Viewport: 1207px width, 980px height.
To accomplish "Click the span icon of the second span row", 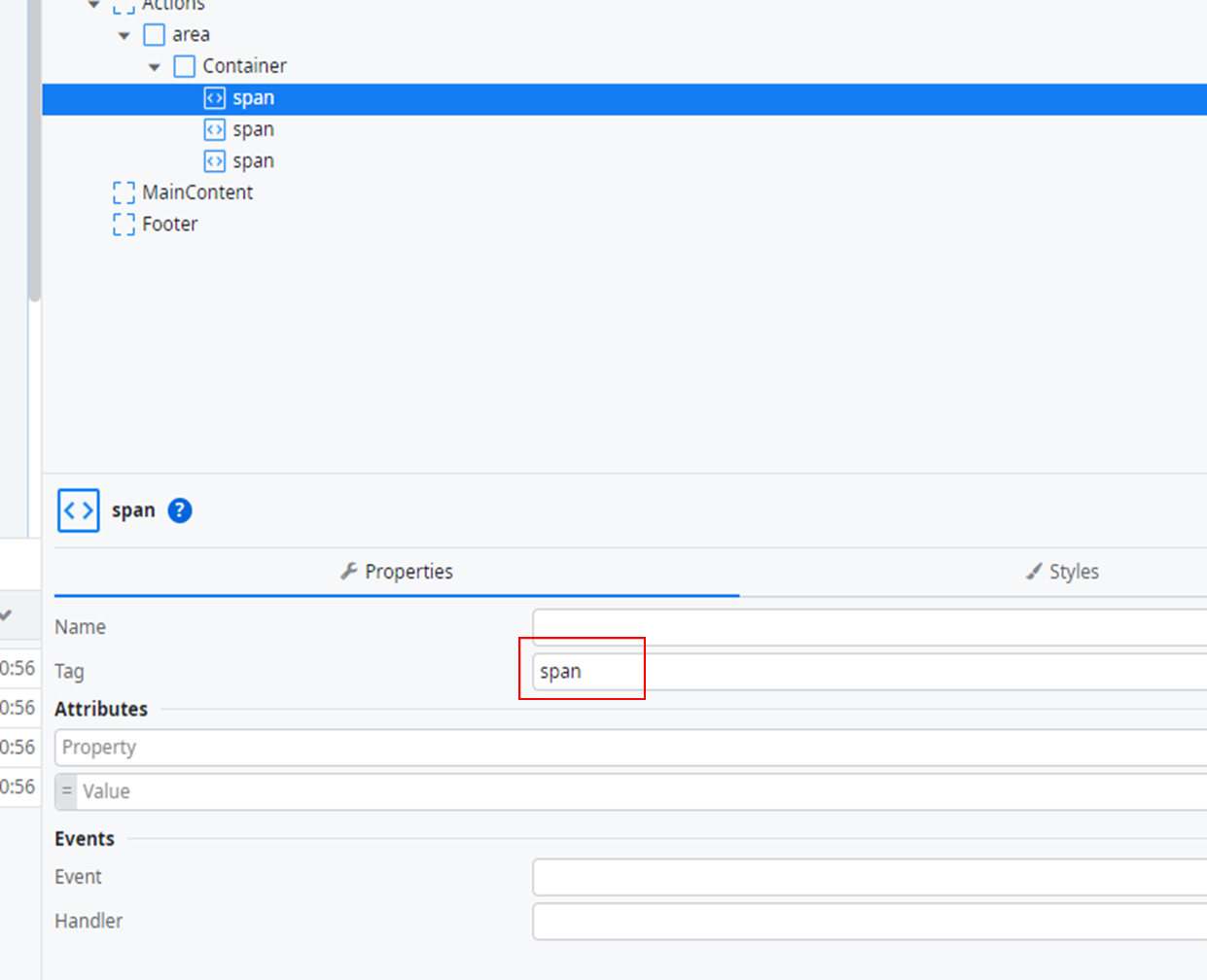I will (216, 129).
